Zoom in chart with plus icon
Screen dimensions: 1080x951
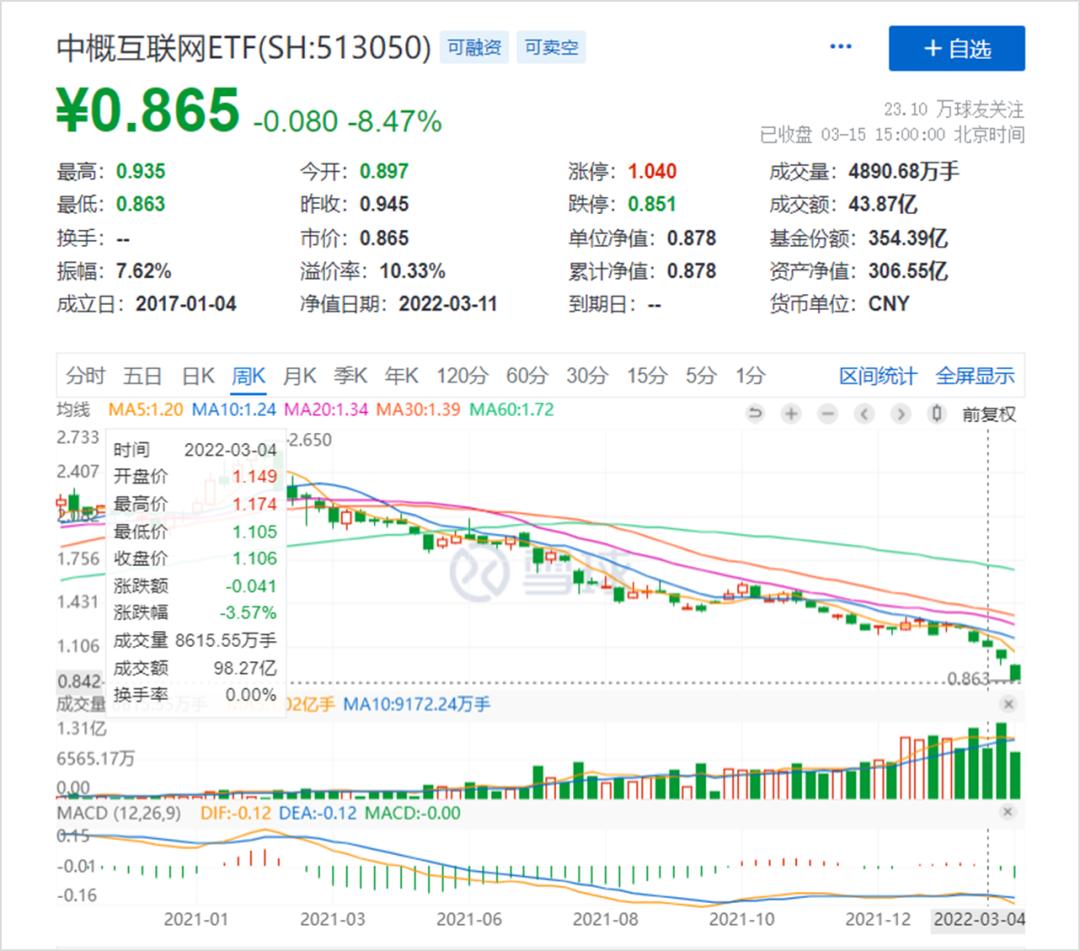[791, 414]
